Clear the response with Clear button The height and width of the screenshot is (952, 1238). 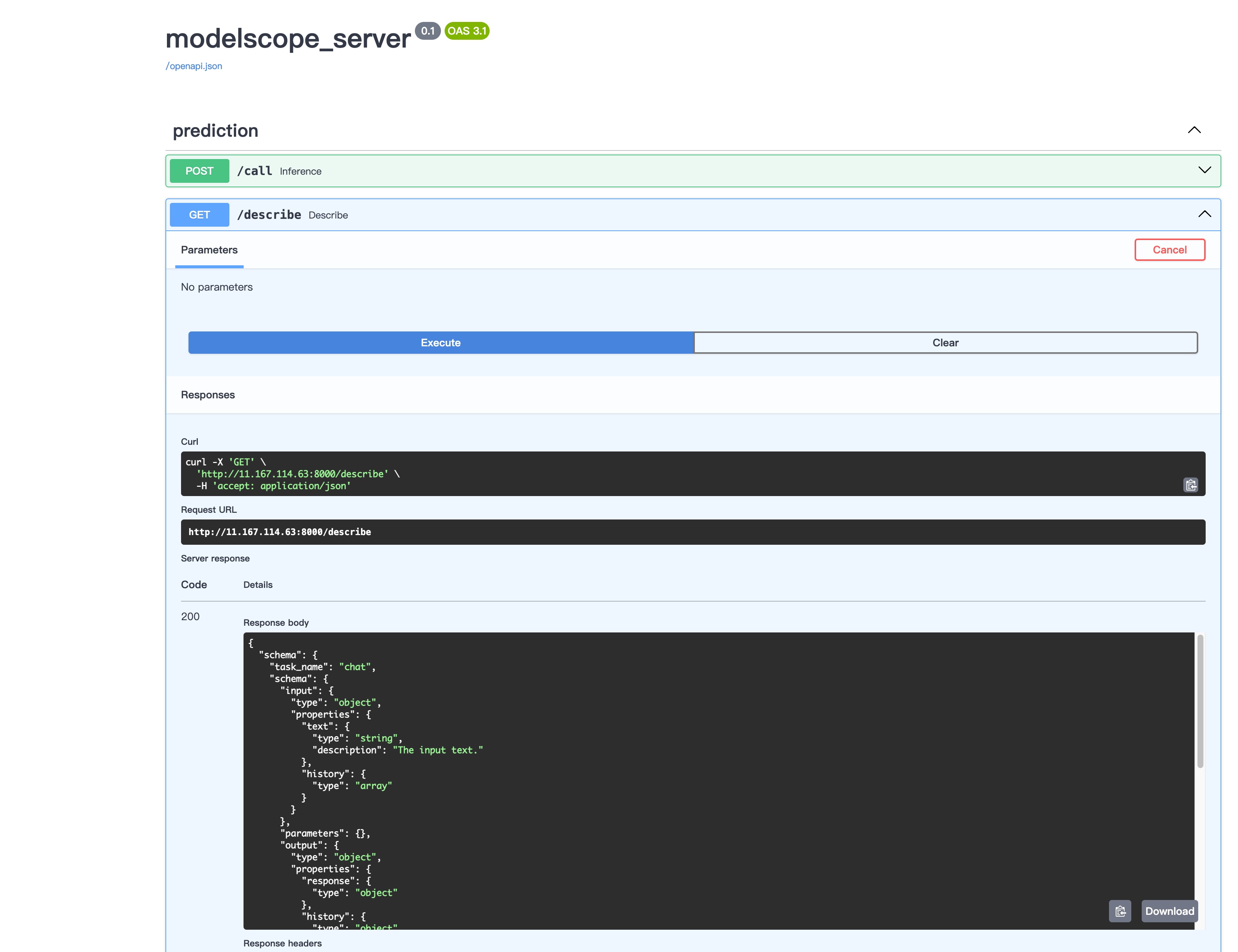pos(945,343)
